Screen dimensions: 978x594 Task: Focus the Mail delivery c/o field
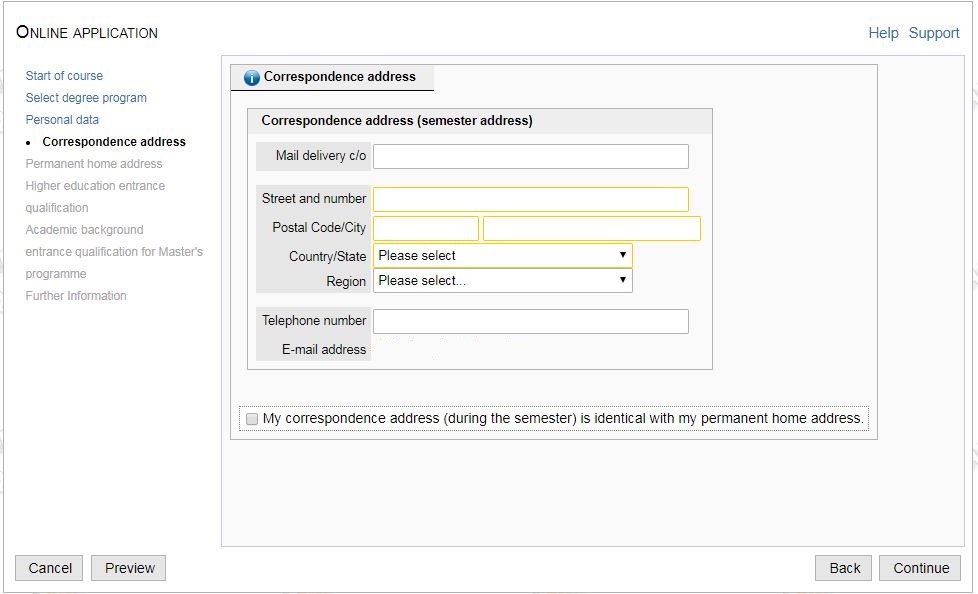pyautogui.click(x=530, y=157)
